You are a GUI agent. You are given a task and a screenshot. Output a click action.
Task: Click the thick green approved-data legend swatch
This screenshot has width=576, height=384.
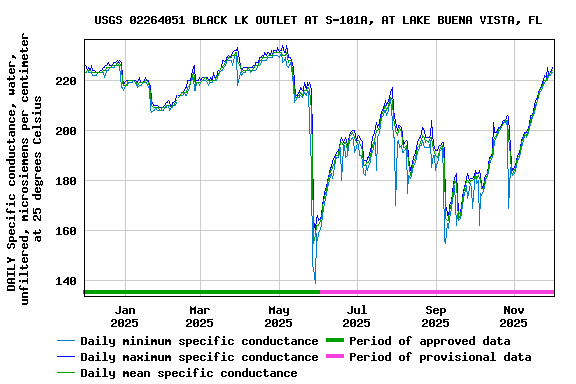tap(335, 340)
